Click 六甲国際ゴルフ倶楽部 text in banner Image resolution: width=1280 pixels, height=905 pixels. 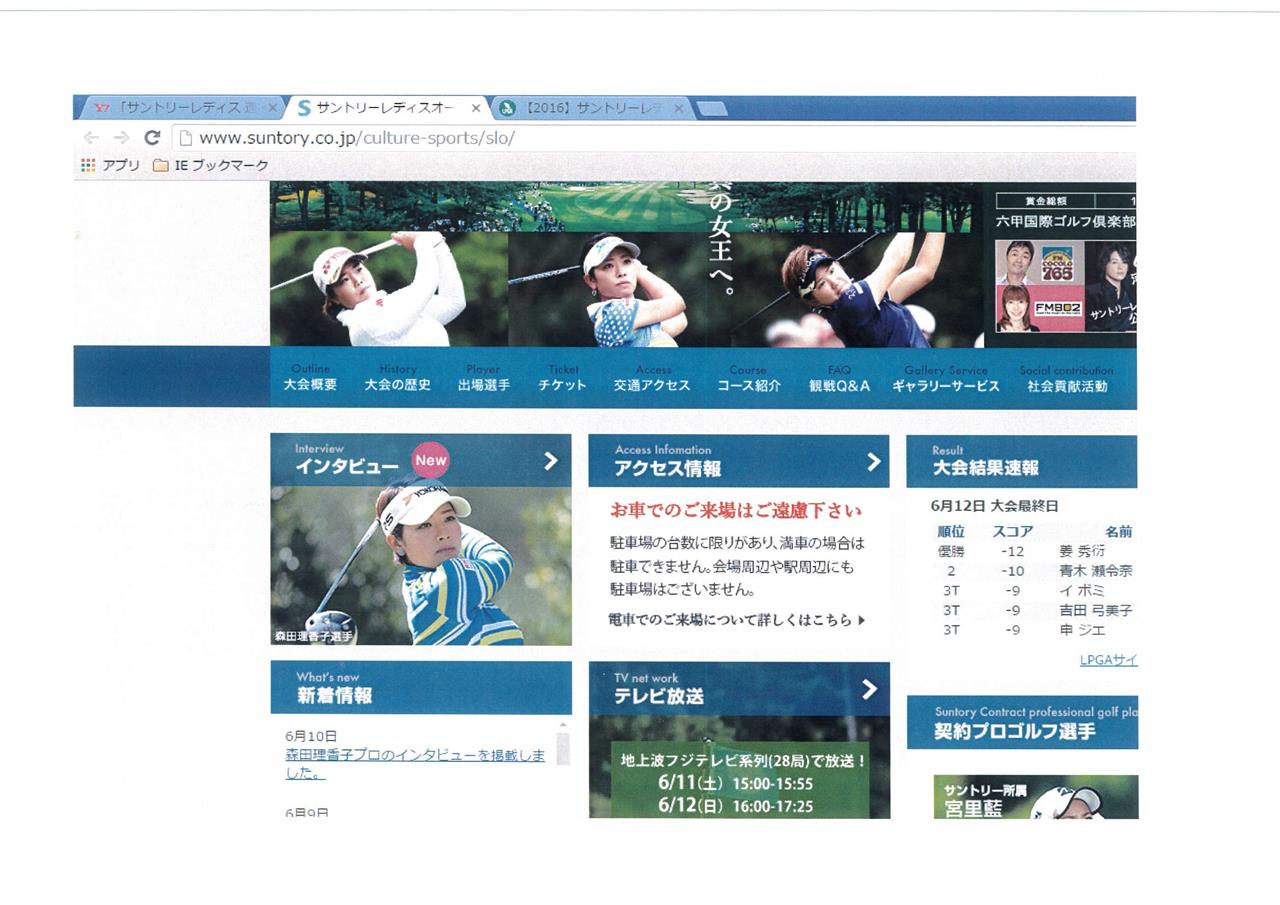1065,221
